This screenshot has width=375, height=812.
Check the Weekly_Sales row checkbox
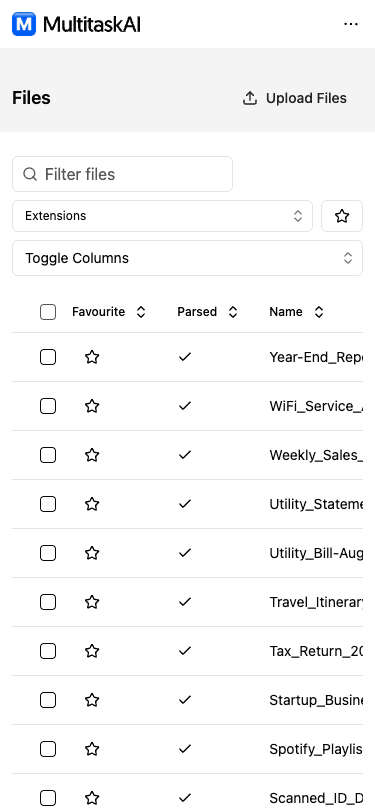48,455
